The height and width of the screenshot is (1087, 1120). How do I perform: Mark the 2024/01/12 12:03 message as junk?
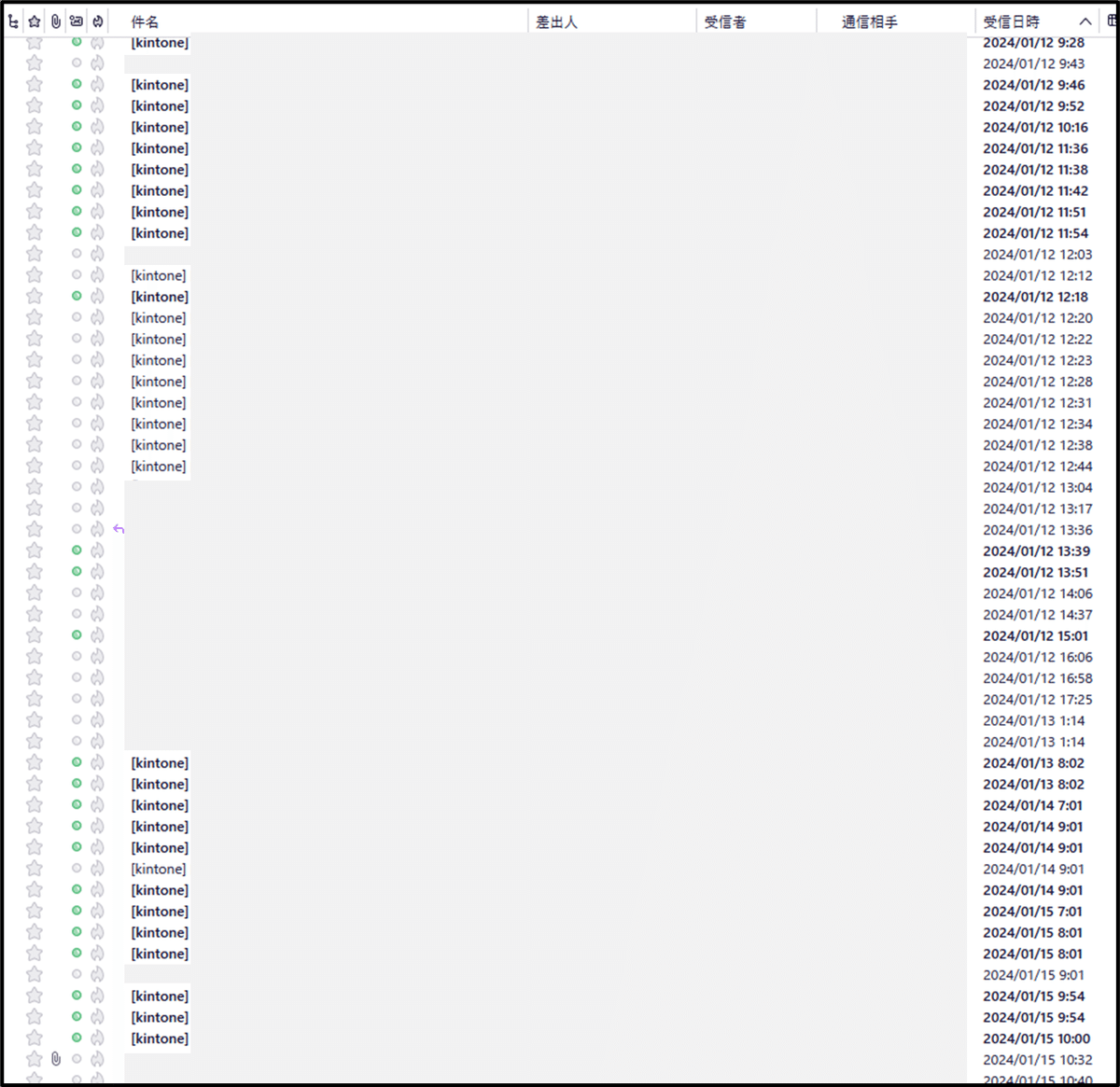(x=97, y=254)
